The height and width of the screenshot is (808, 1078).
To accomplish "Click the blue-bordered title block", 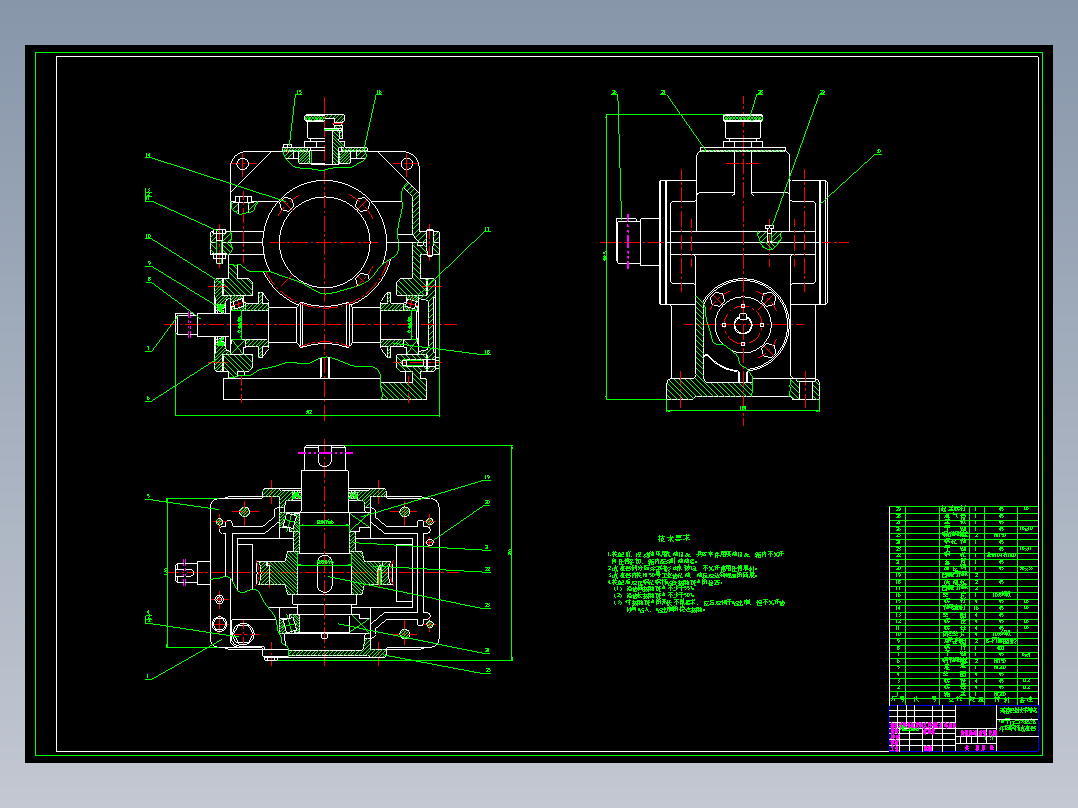I will click(963, 728).
